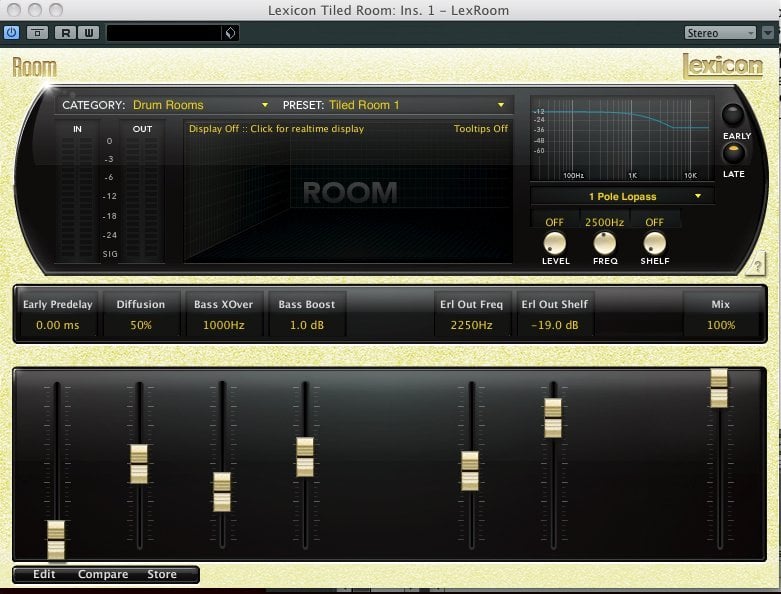
Task: Click the Mix fader handle
Action: (719, 388)
